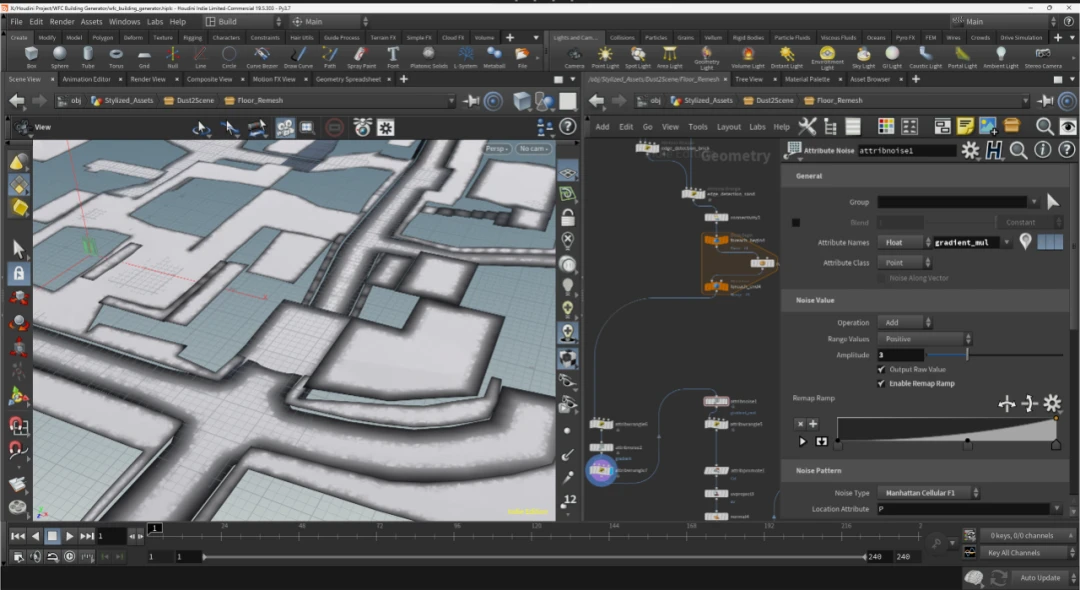Screen dimensions: 1080x590
Task: Toggle Output Raw Value checkbox
Action: [881, 369]
